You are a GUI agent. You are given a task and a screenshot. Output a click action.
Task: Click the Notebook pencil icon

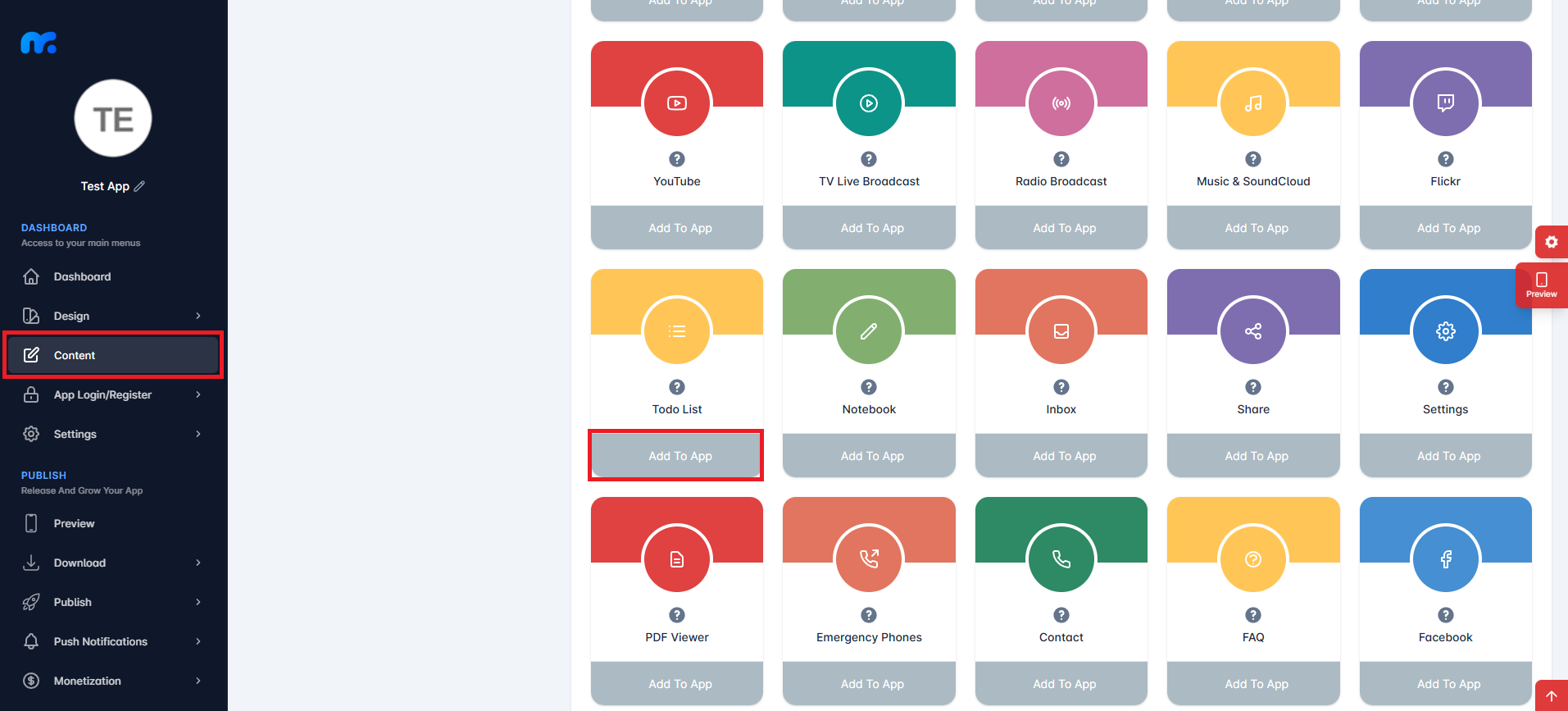pos(869,331)
